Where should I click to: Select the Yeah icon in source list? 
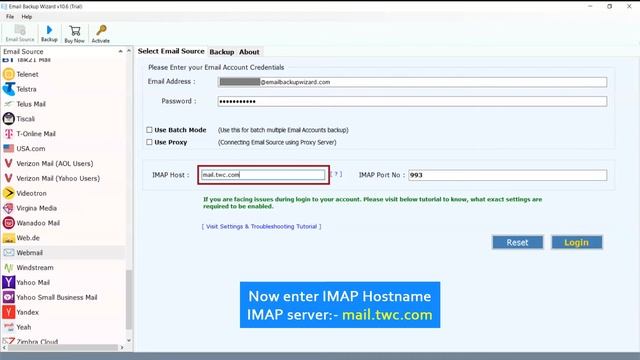[x=9, y=327]
